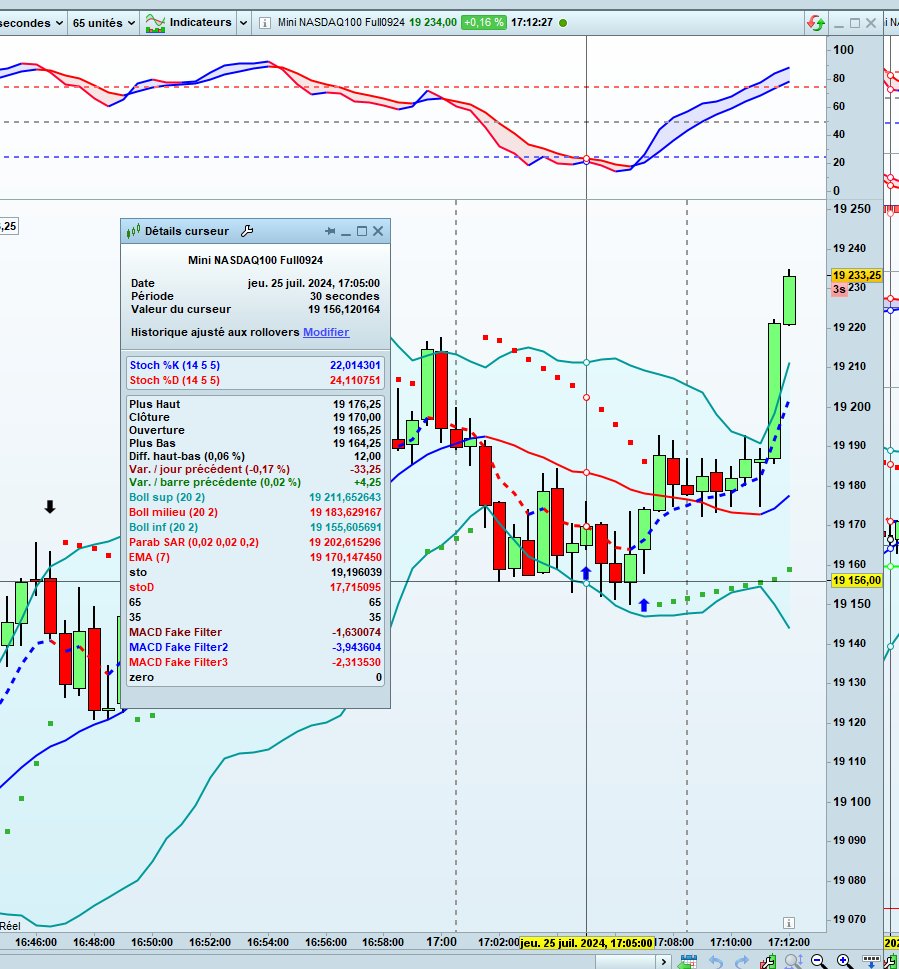Click the yellow price label 19 233,25
The image size is (899, 969).
(856, 275)
